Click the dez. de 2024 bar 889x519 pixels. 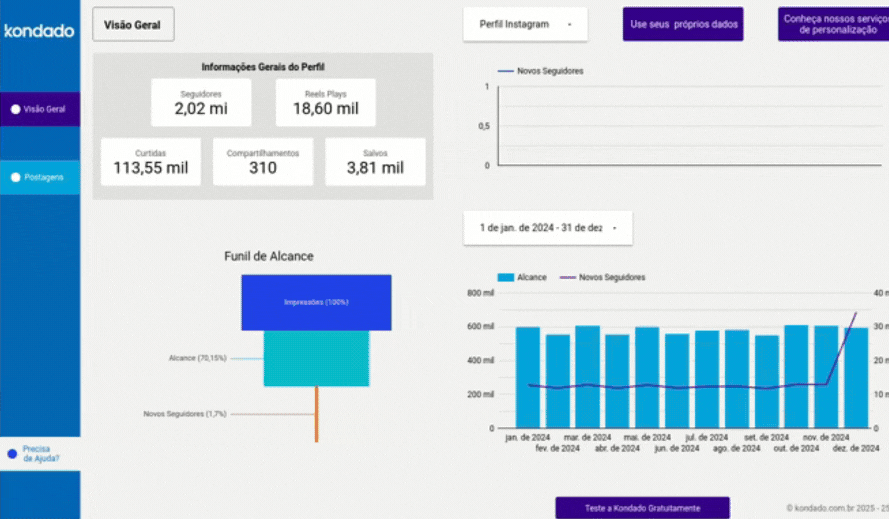coord(855,377)
